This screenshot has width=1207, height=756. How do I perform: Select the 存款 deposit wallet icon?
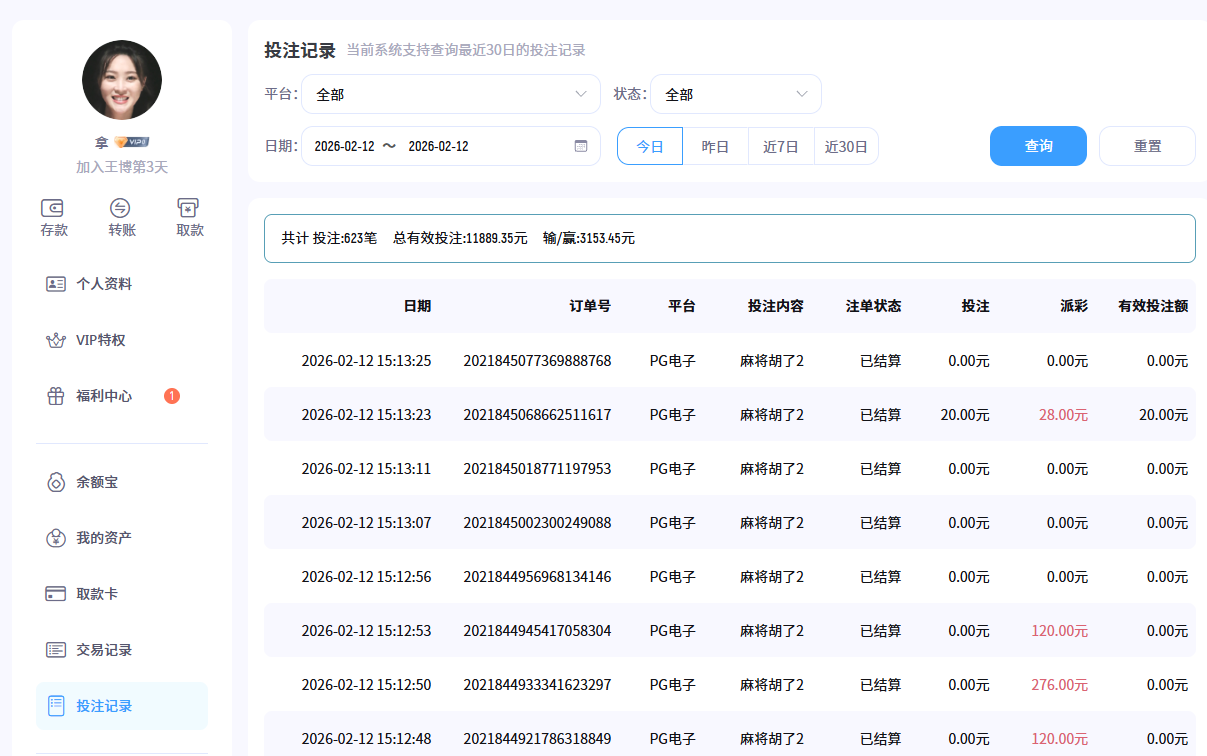pyautogui.click(x=53, y=217)
